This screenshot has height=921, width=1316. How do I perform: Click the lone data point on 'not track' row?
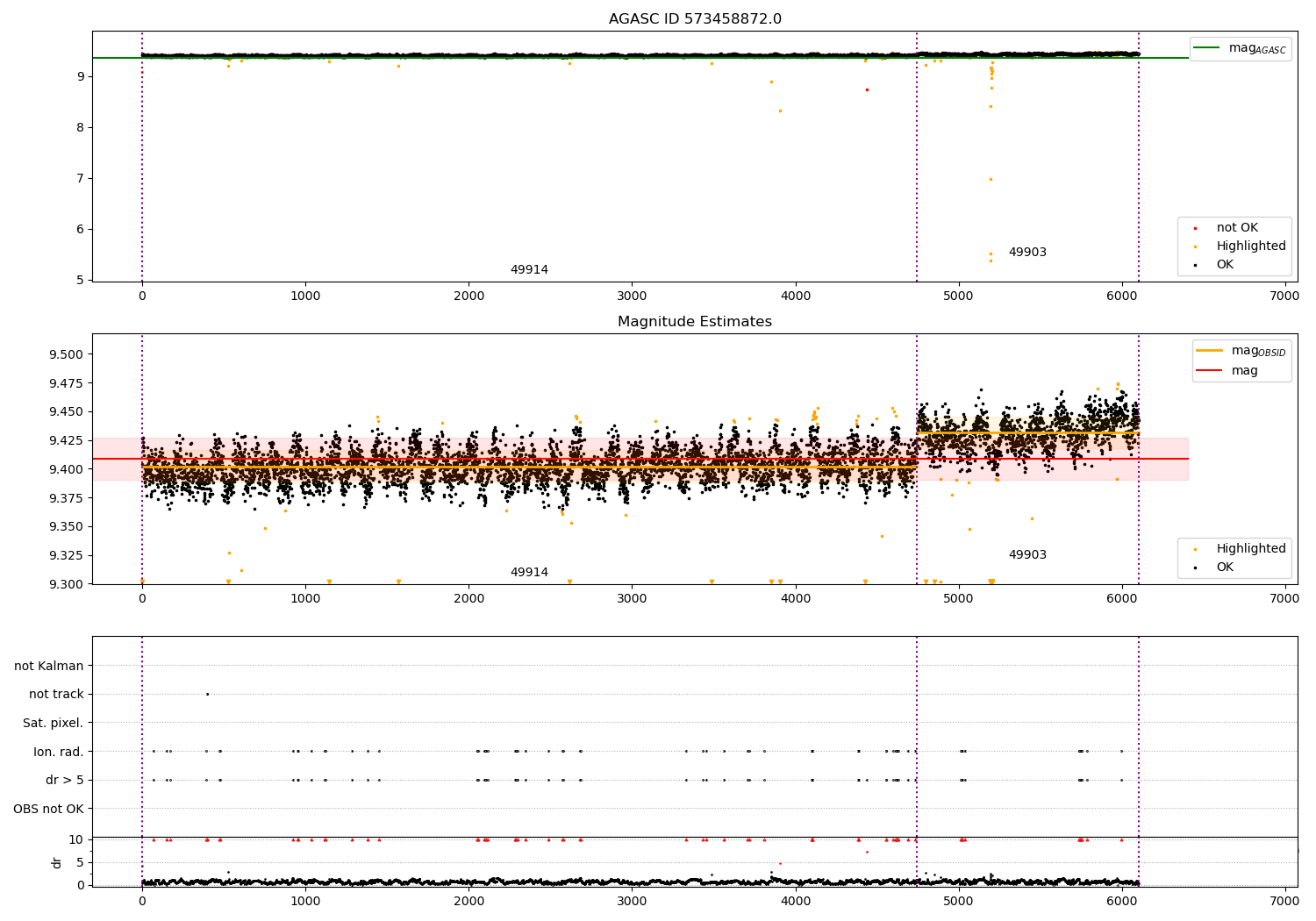207,694
